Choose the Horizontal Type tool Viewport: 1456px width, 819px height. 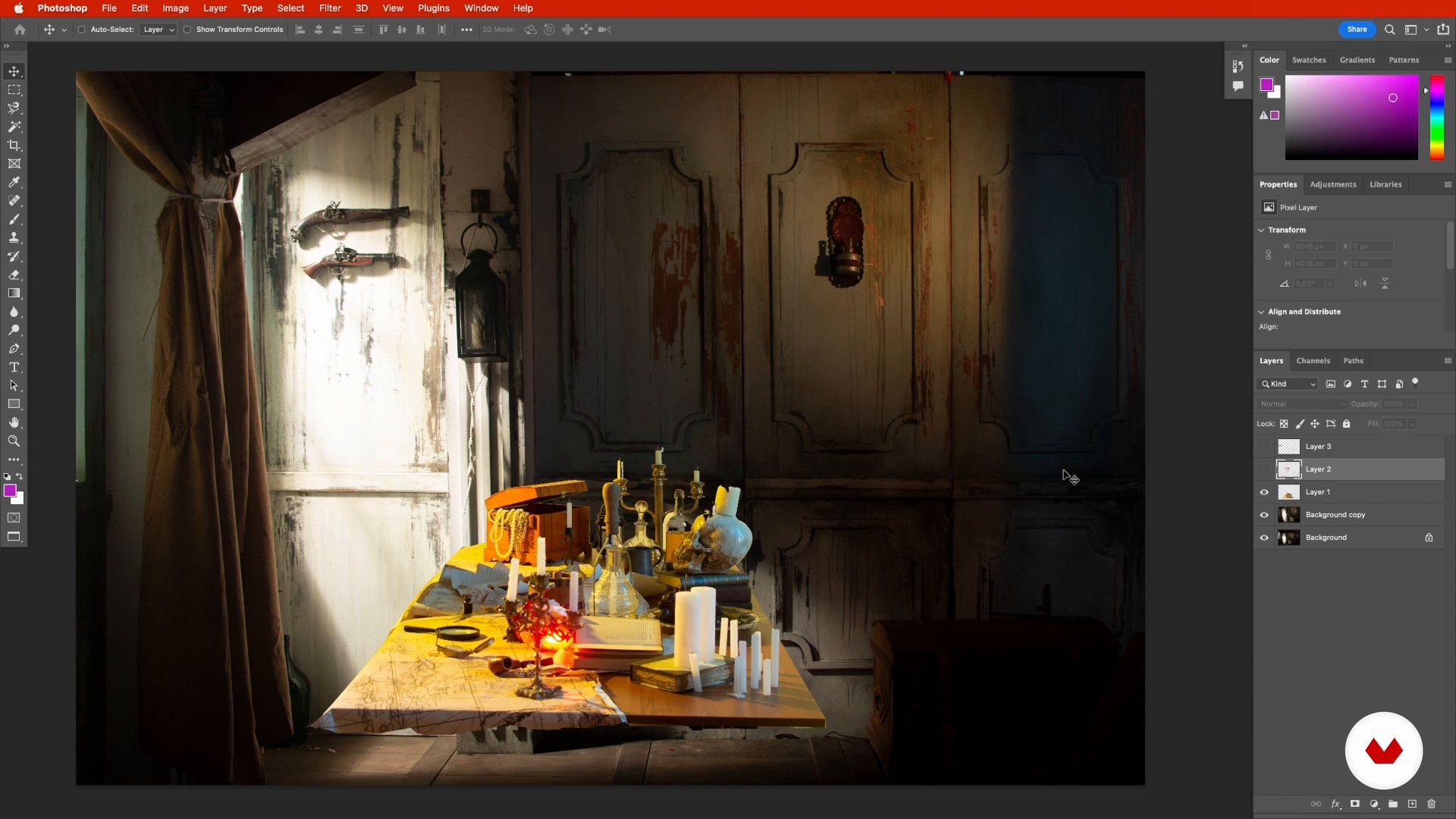coord(14,368)
